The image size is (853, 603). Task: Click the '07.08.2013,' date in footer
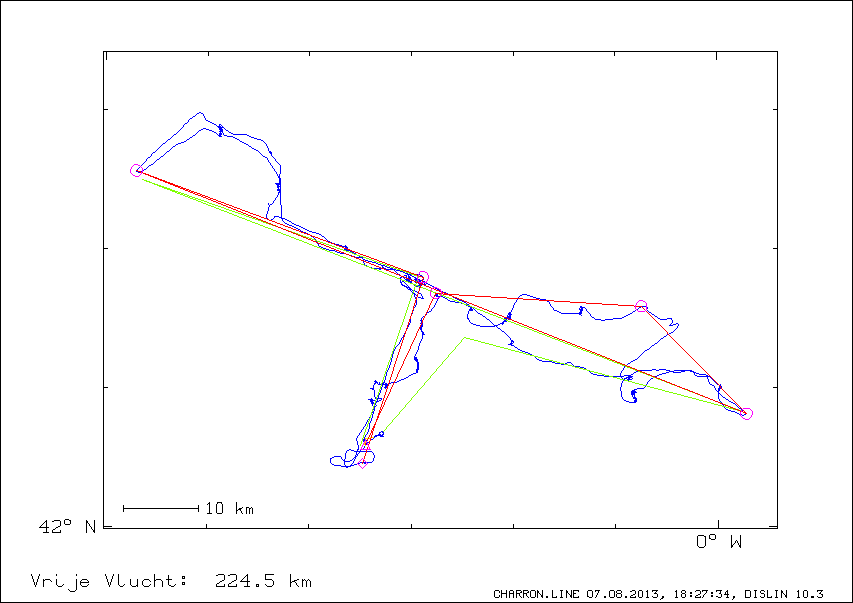(626, 594)
